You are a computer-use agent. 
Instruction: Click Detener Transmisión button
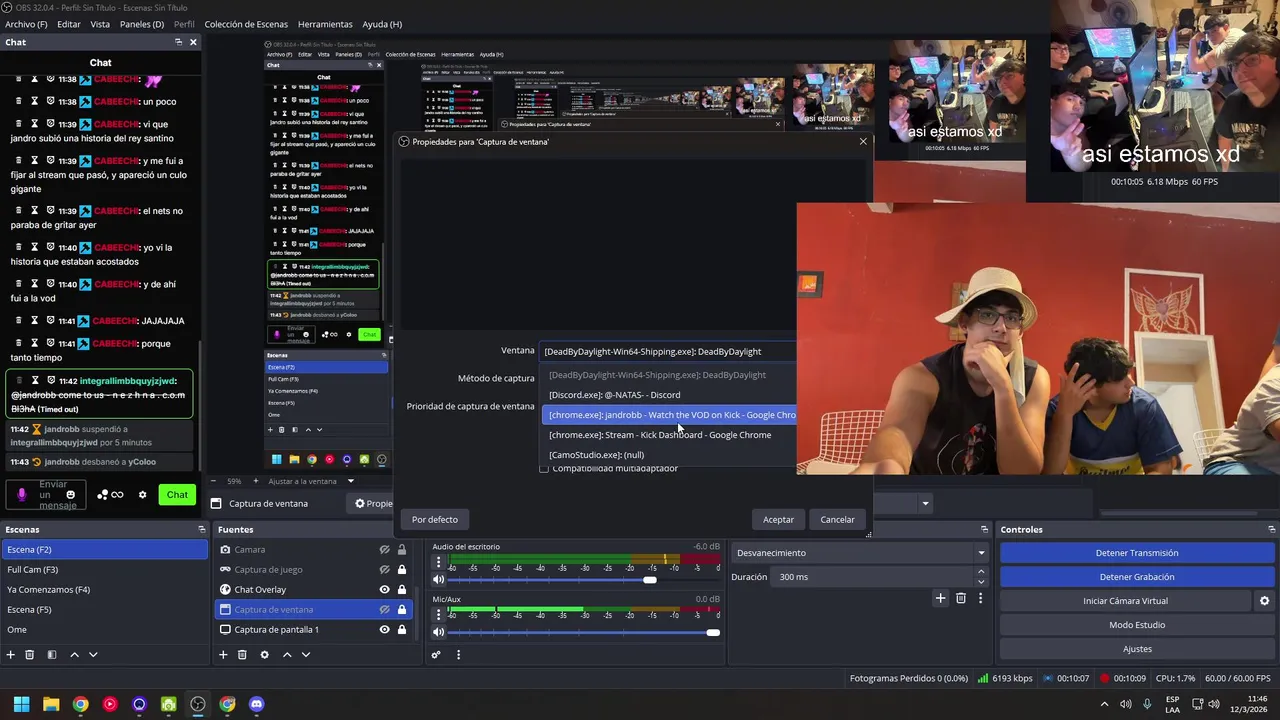[1137, 553]
